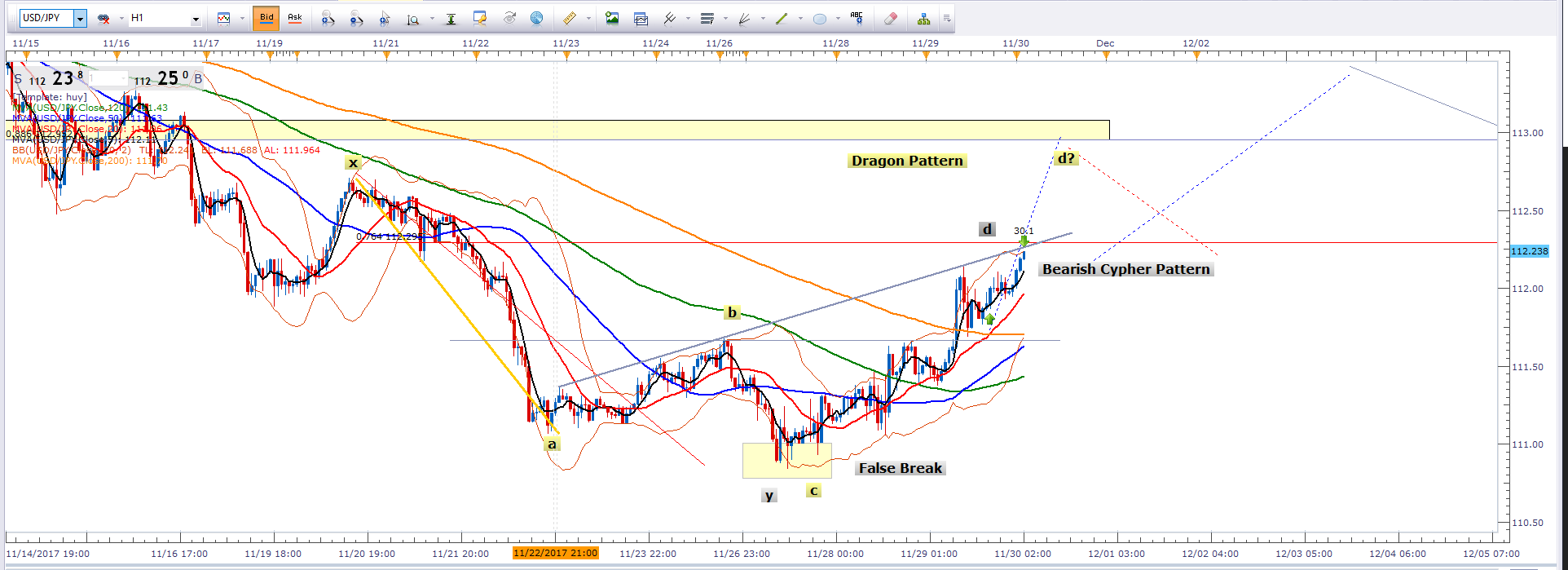Toggle the Bid price display
The width and height of the screenshot is (1568, 570).
[x=266, y=18]
